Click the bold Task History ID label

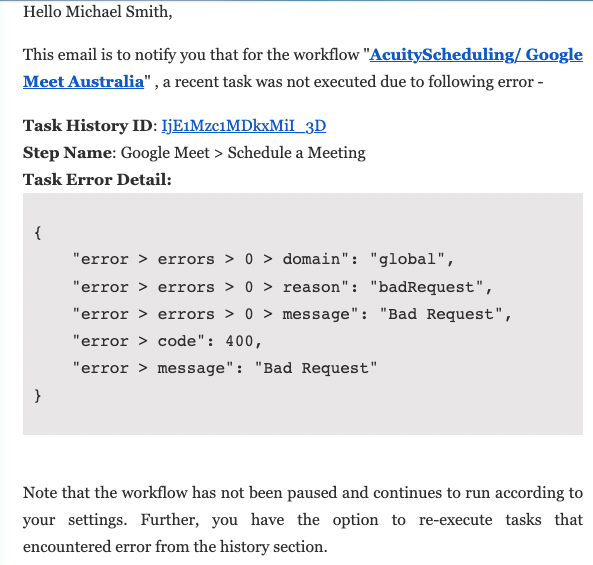(87, 126)
